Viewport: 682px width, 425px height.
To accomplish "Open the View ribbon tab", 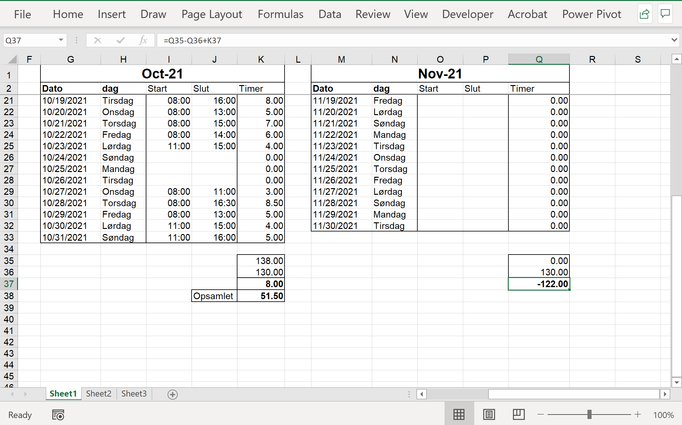I will 416,14.
